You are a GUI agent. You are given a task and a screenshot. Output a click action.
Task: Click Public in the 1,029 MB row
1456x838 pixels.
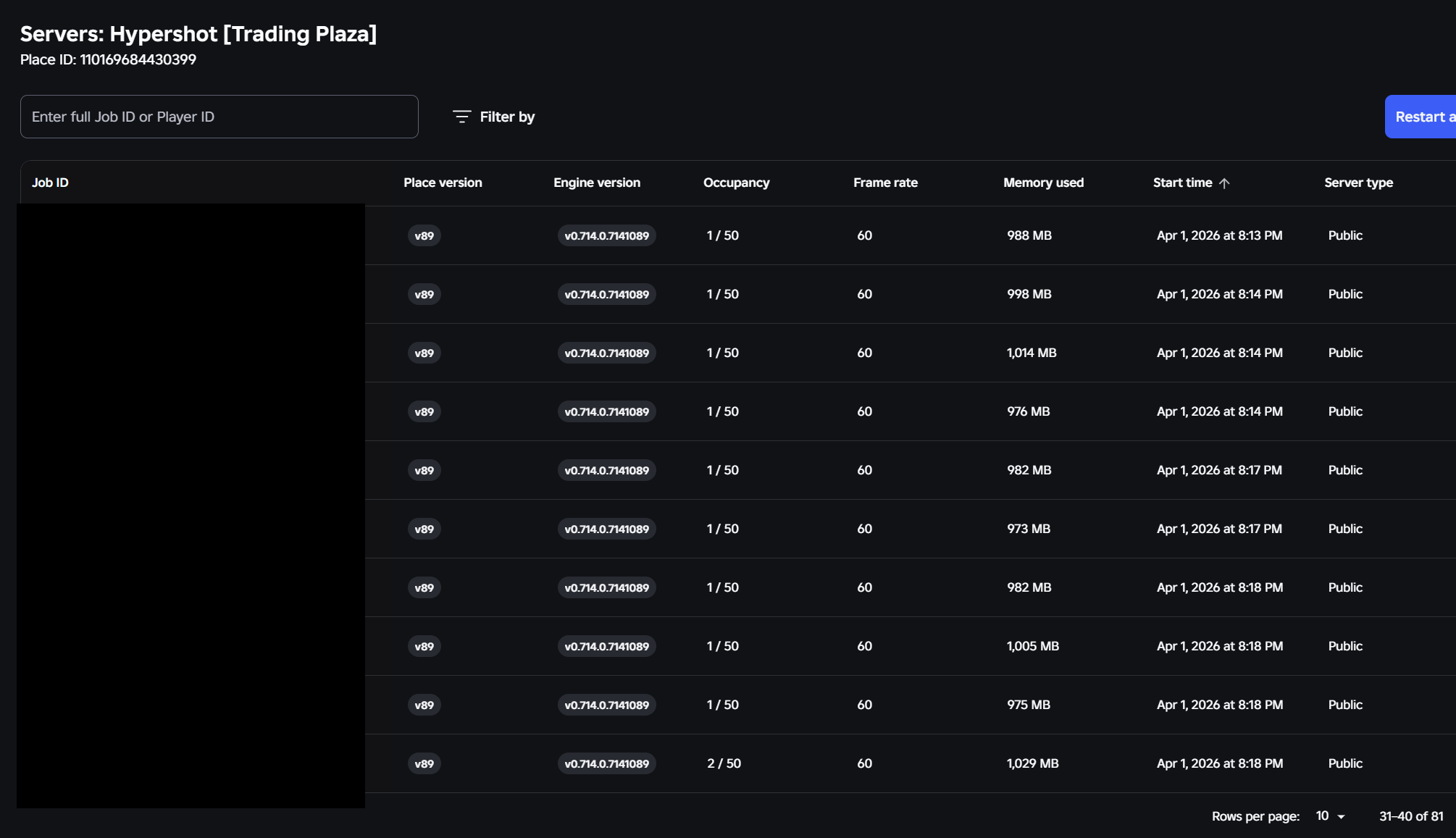1345,763
